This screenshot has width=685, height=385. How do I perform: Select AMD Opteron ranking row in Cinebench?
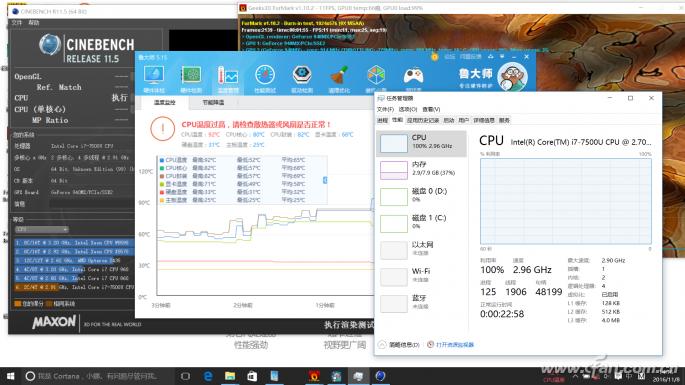[x=74, y=260]
